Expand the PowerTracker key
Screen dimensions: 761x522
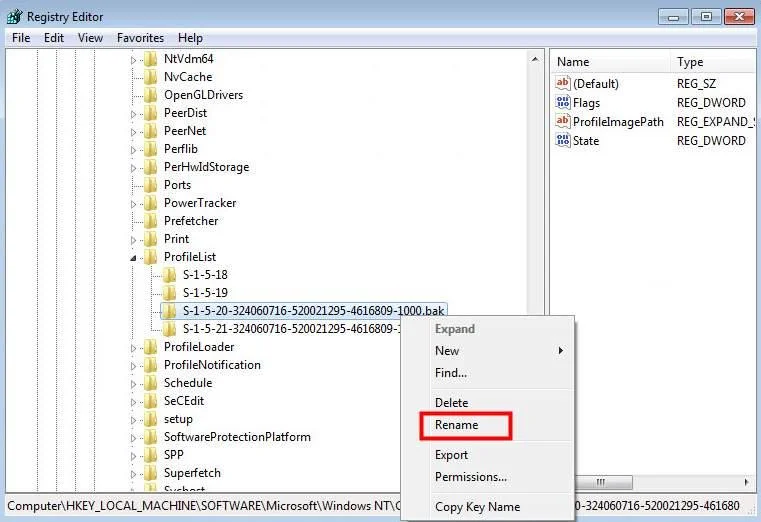[133, 204]
